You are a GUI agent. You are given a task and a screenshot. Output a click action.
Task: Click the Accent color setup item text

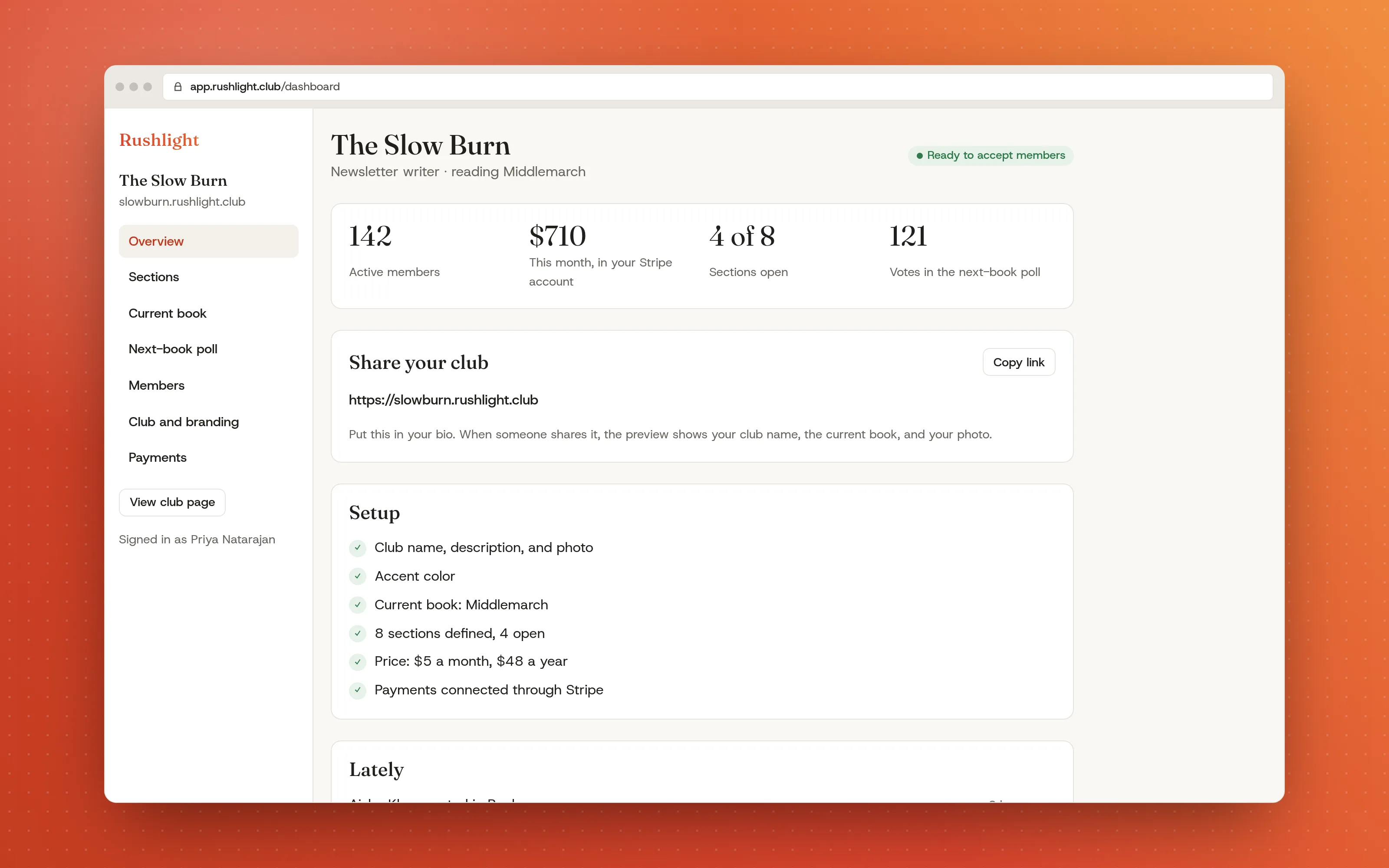click(x=415, y=576)
